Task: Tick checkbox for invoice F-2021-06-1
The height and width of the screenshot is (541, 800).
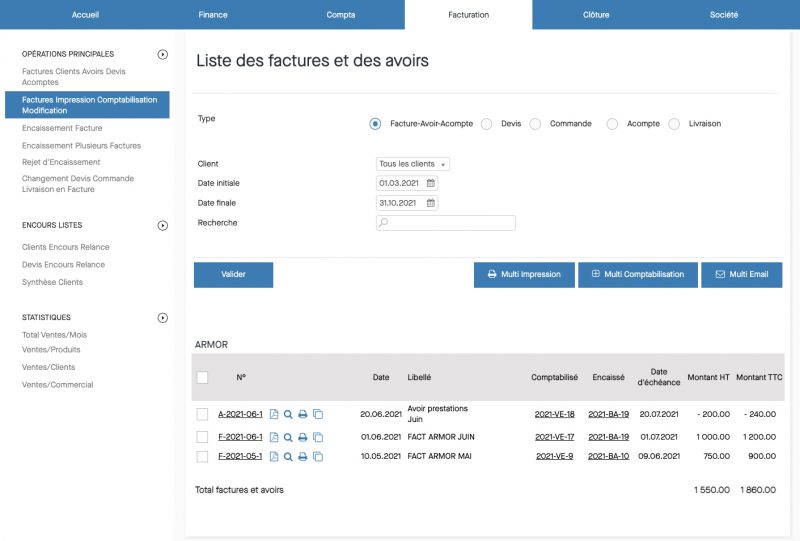Action: (x=203, y=437)
